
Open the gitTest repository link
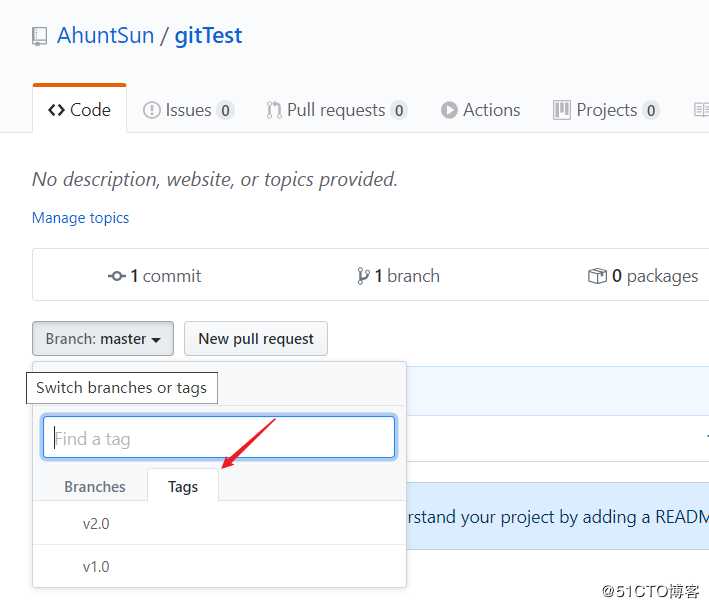tap(208, 36)
